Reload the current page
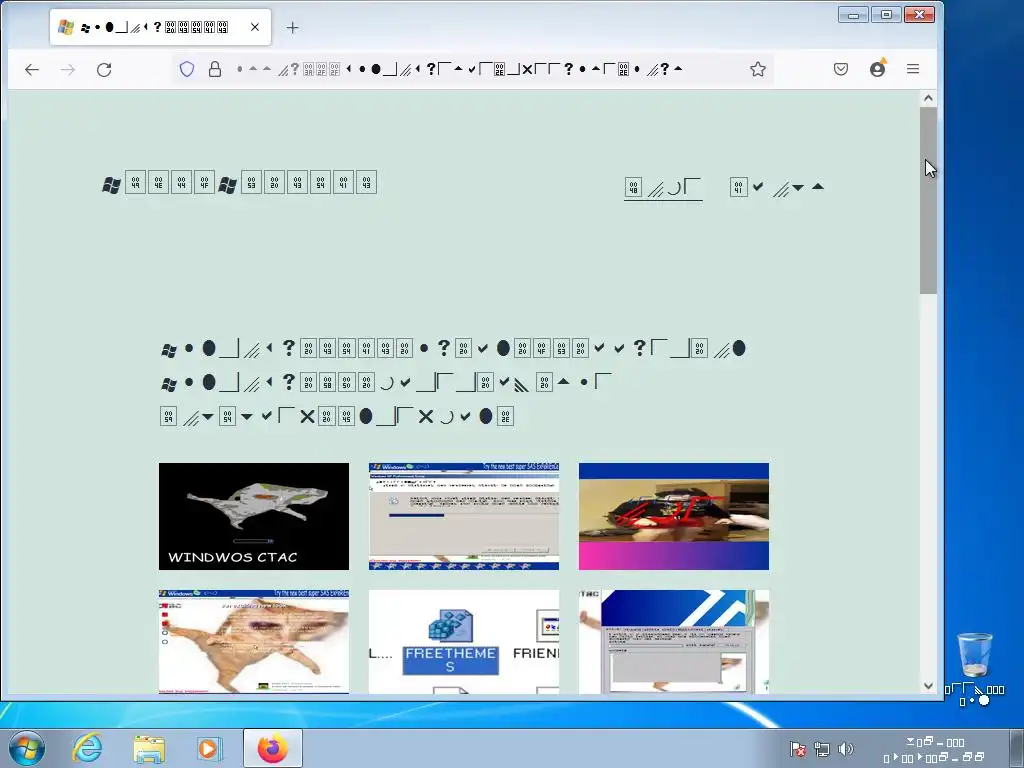The image size is (1024, 768). click(x=104, y=69)
